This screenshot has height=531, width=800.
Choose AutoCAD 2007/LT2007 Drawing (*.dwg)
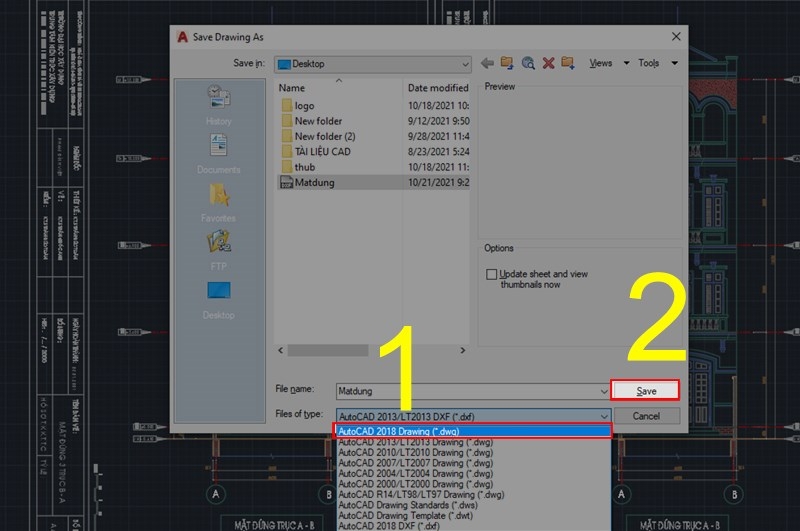click(473, 463)
